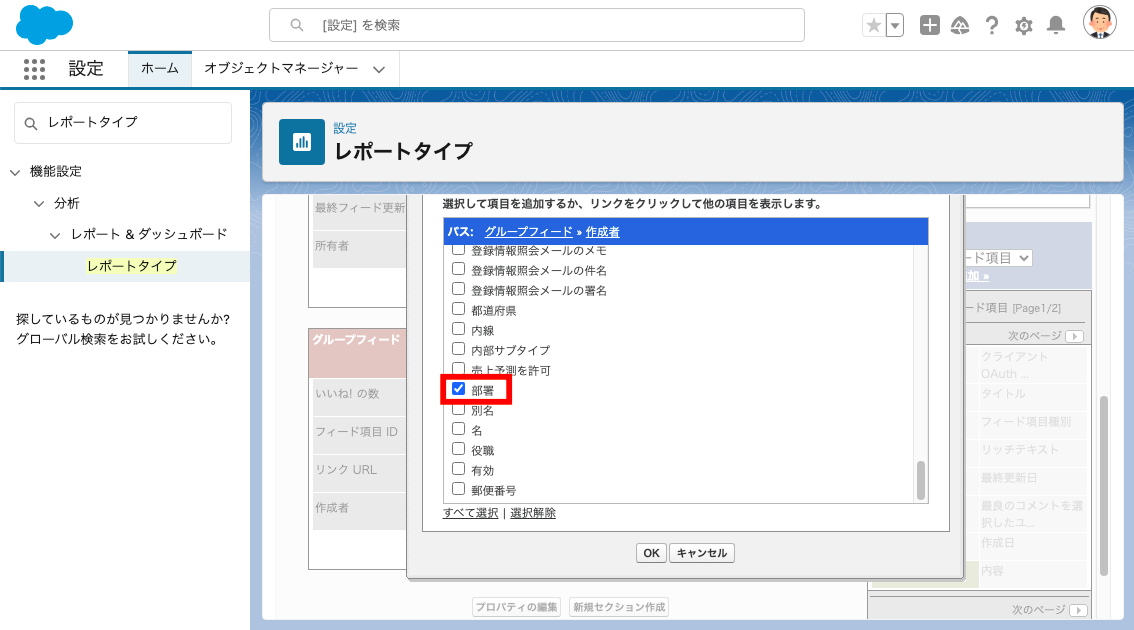Open the Trailhead guidance icon

click(x=960, y=26)
